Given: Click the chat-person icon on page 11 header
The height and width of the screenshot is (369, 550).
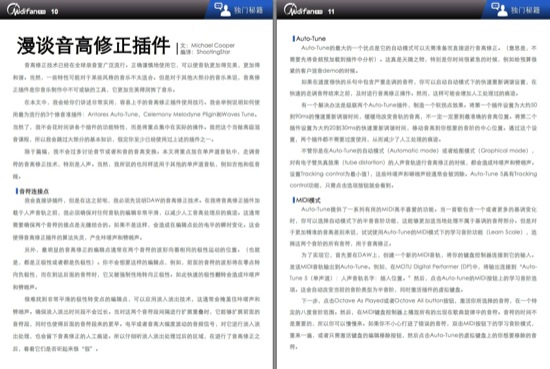Looking at the screenshot, I should [499, 9].
